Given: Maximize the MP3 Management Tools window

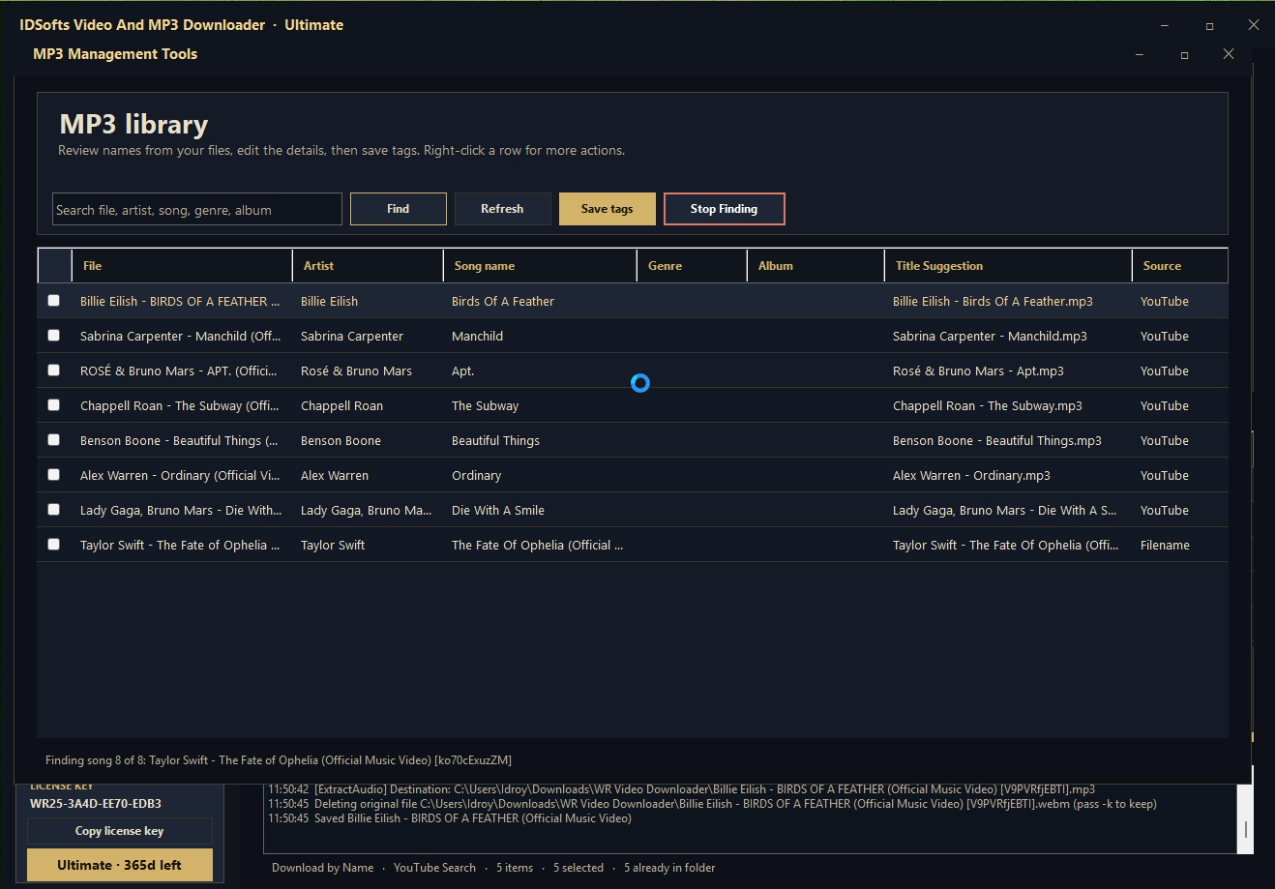Looking at the screenshot, I should (1184, 54).
